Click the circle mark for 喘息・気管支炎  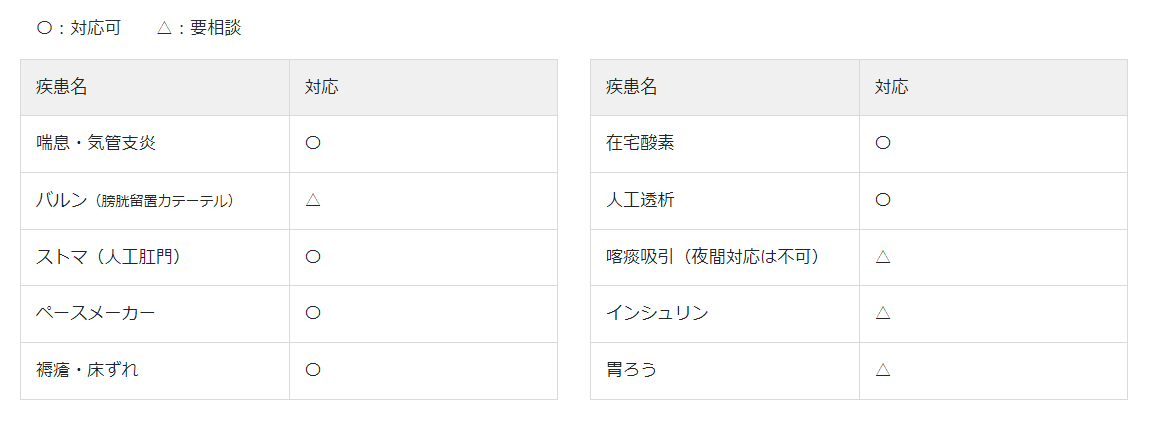tap(313, 143)
